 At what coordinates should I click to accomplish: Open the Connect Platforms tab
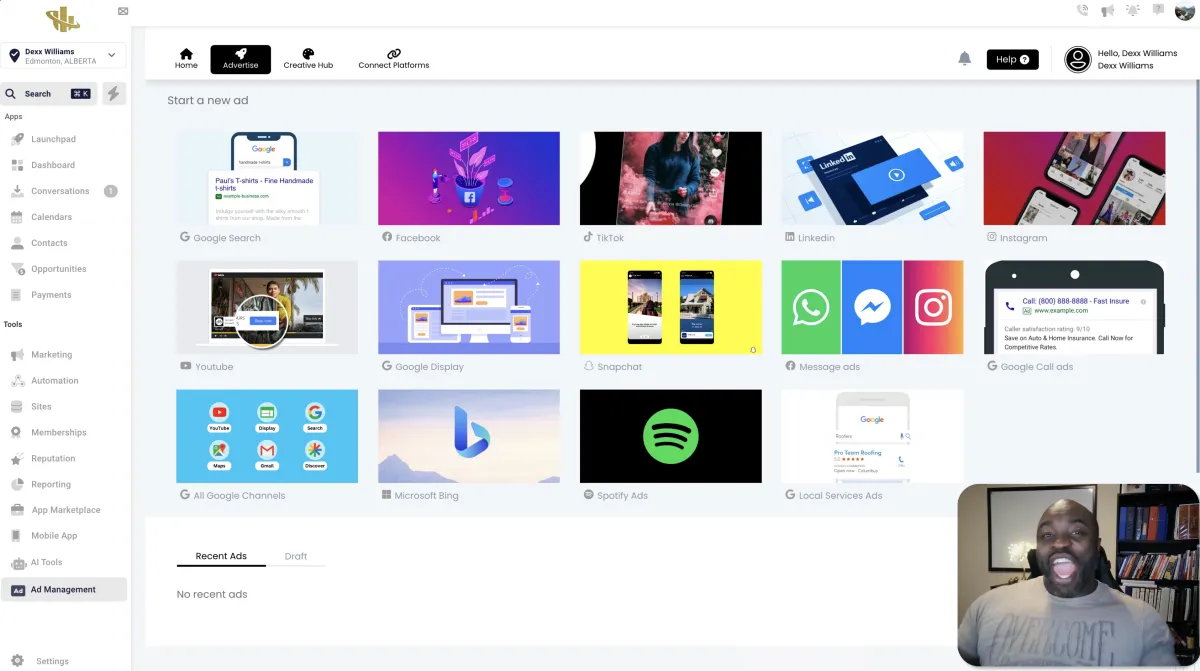click(394, 59)
